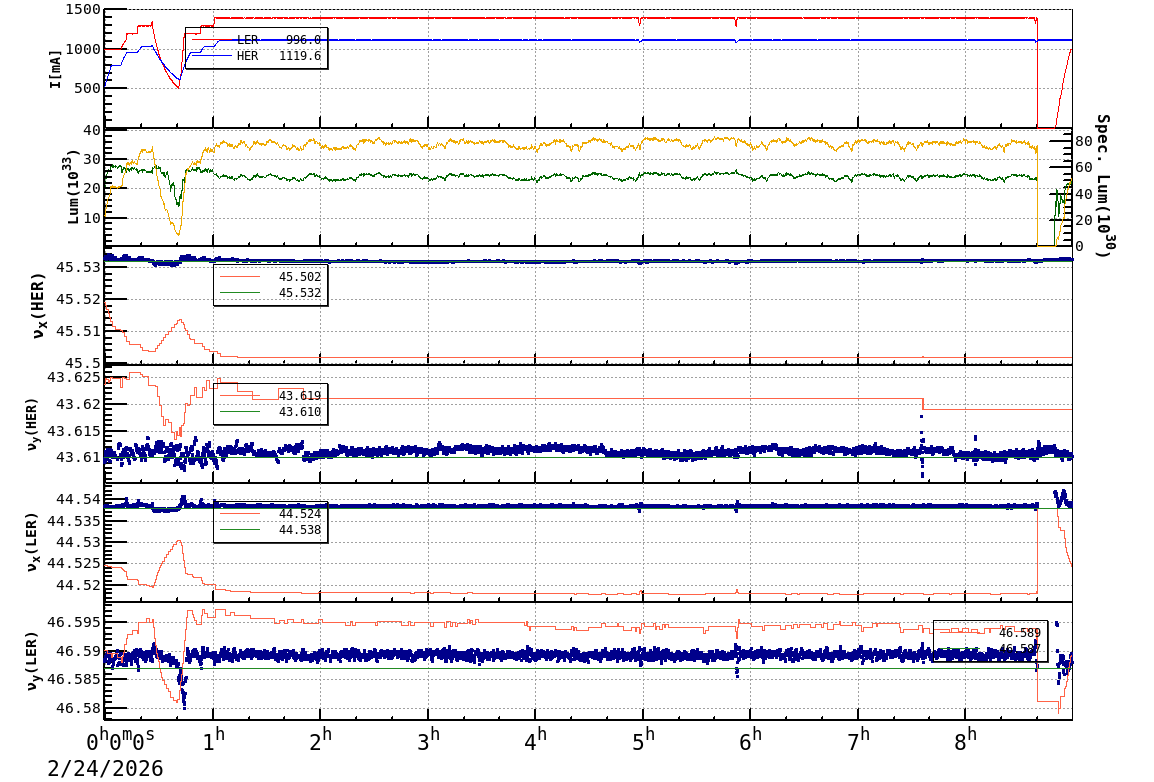Click the 4h time axis label
Screen dimensions: 1154x782
click(x=536, y=740)
